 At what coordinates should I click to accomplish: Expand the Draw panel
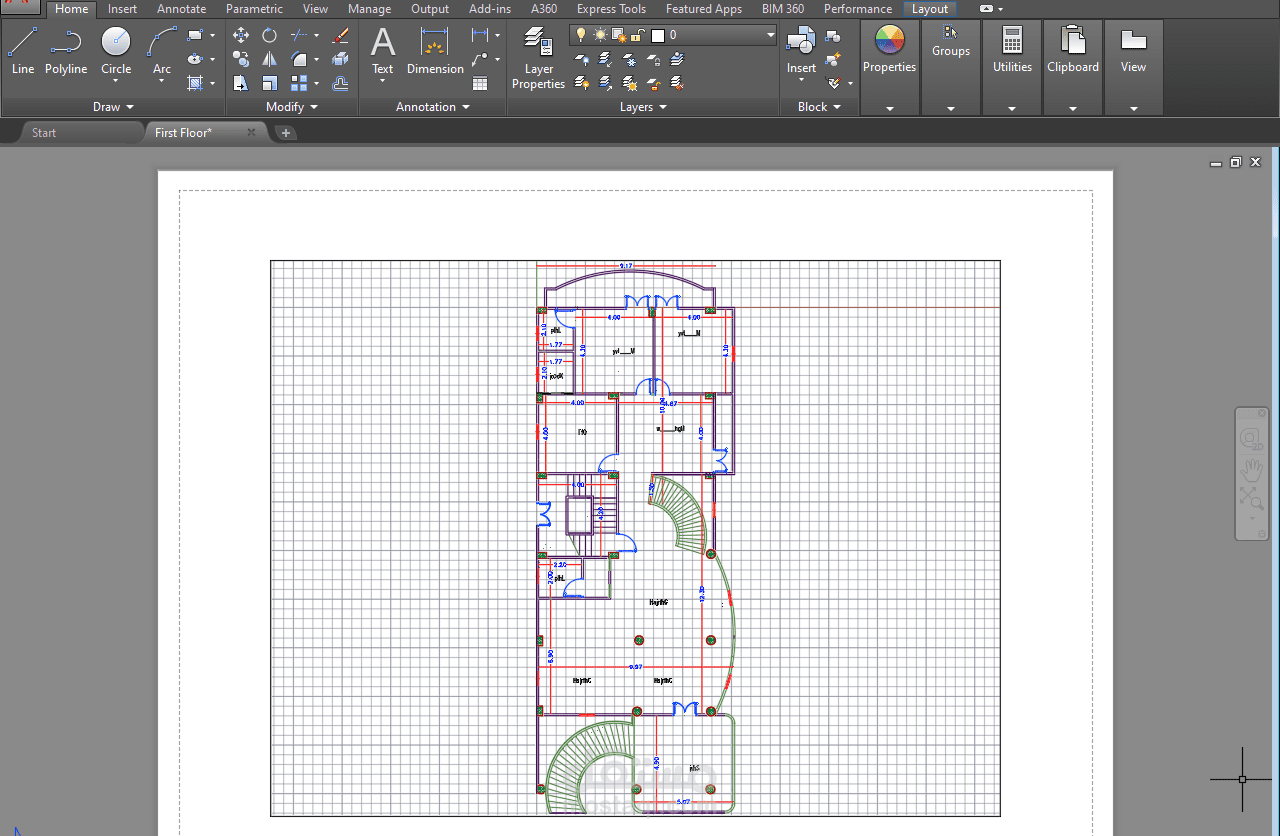[113, 107]
